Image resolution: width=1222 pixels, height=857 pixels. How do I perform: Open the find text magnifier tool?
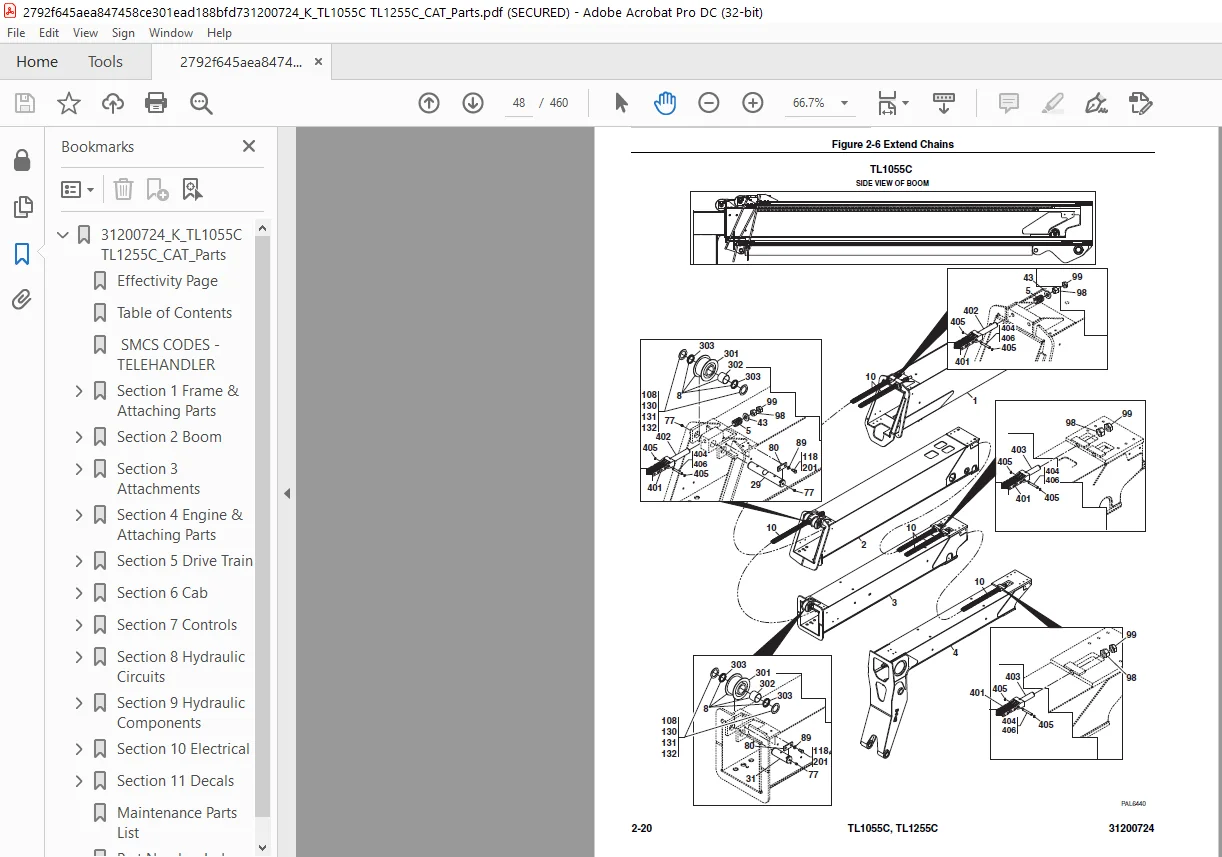coord(201,103)
